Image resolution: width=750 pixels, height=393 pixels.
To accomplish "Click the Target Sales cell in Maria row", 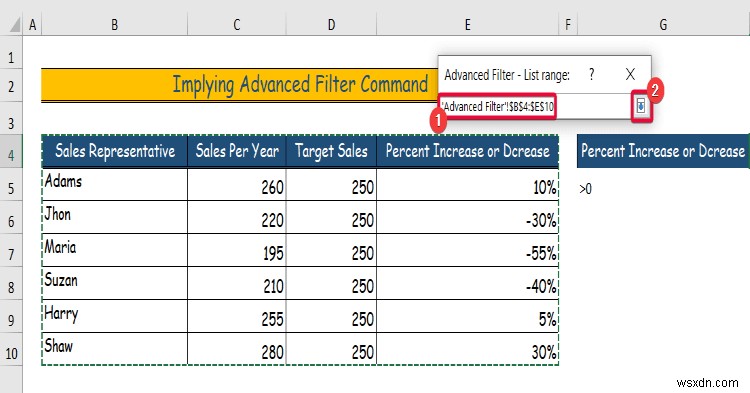I will coord(331,250).
